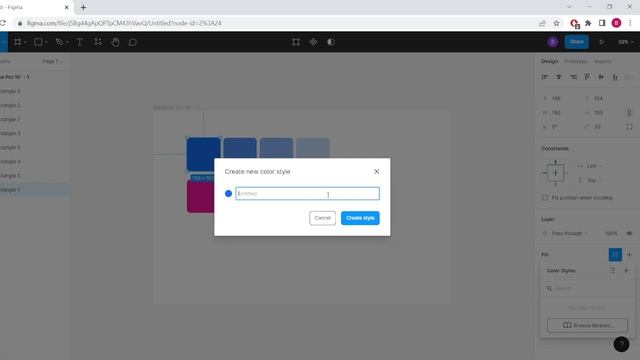640x360 pixels.
Task: Click the Color Styles search field
Action: [x=587, y=288]
